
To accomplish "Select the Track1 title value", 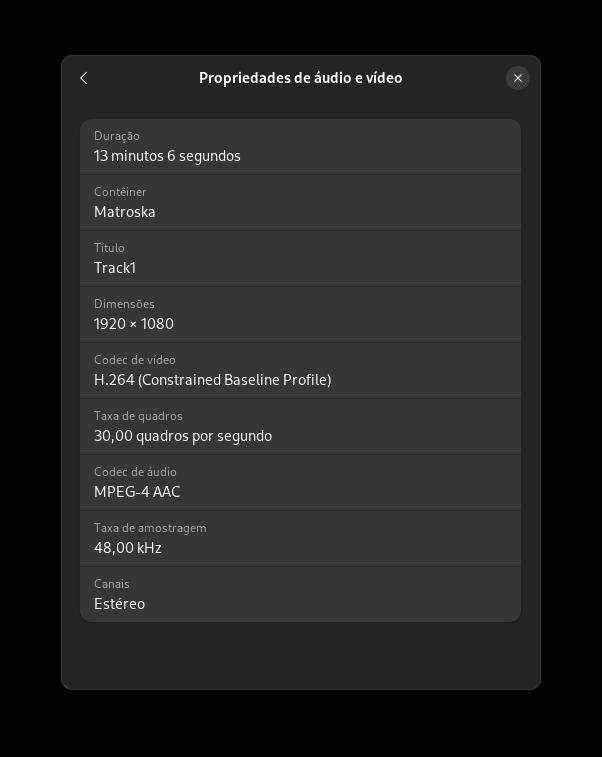I will click(x=115, y=268).
